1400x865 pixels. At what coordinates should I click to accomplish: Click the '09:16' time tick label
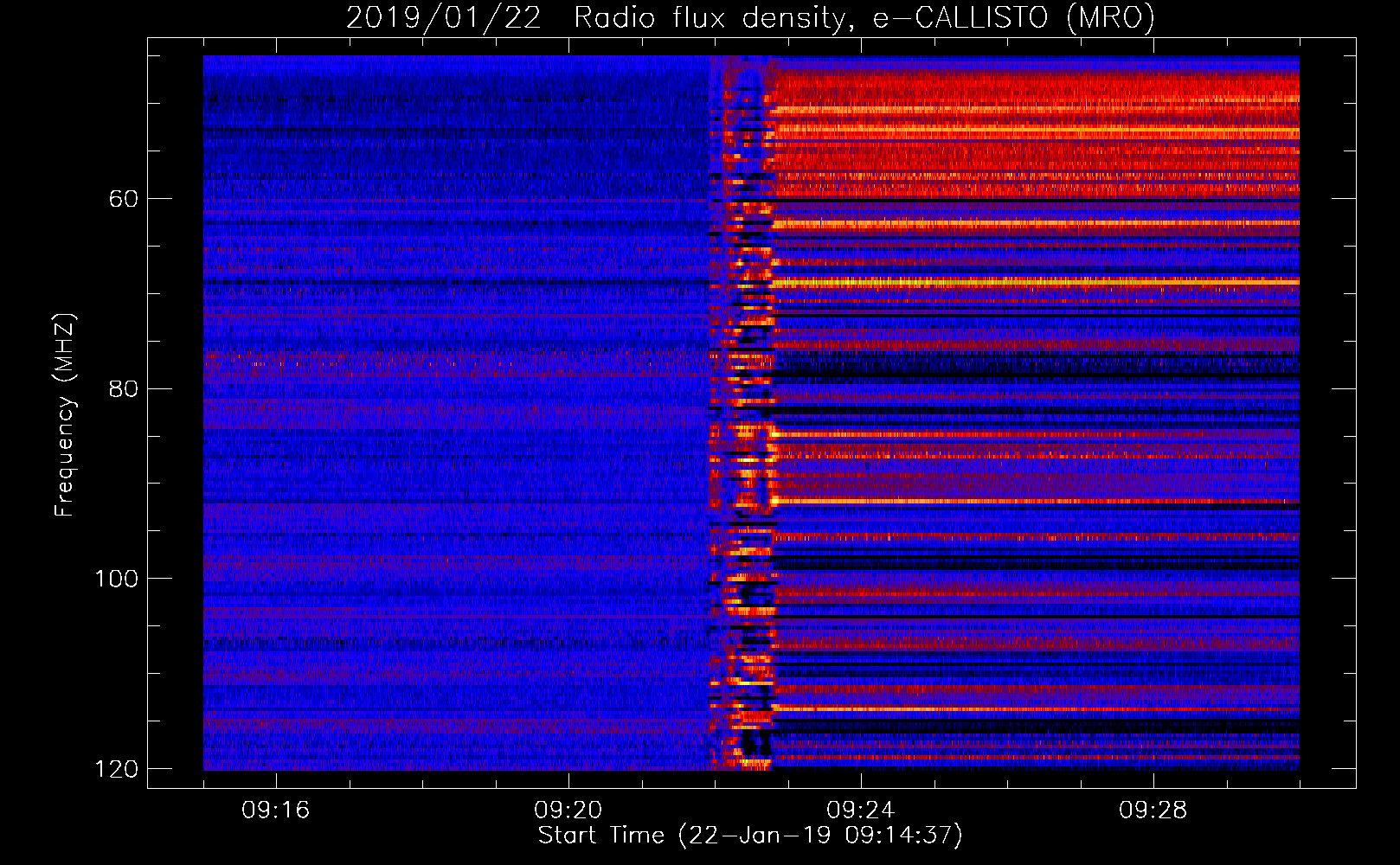point(276,811)
